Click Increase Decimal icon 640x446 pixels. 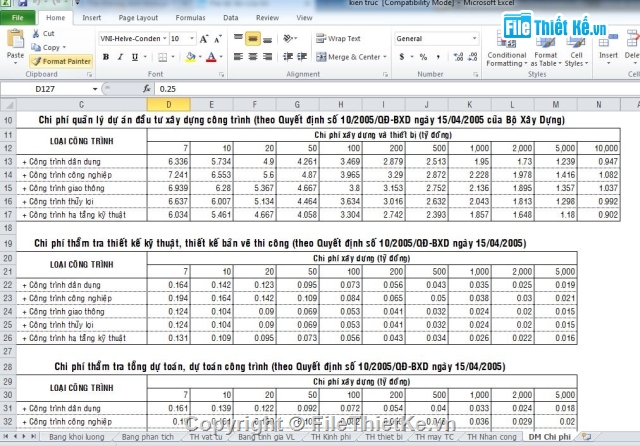pos(458,57)
